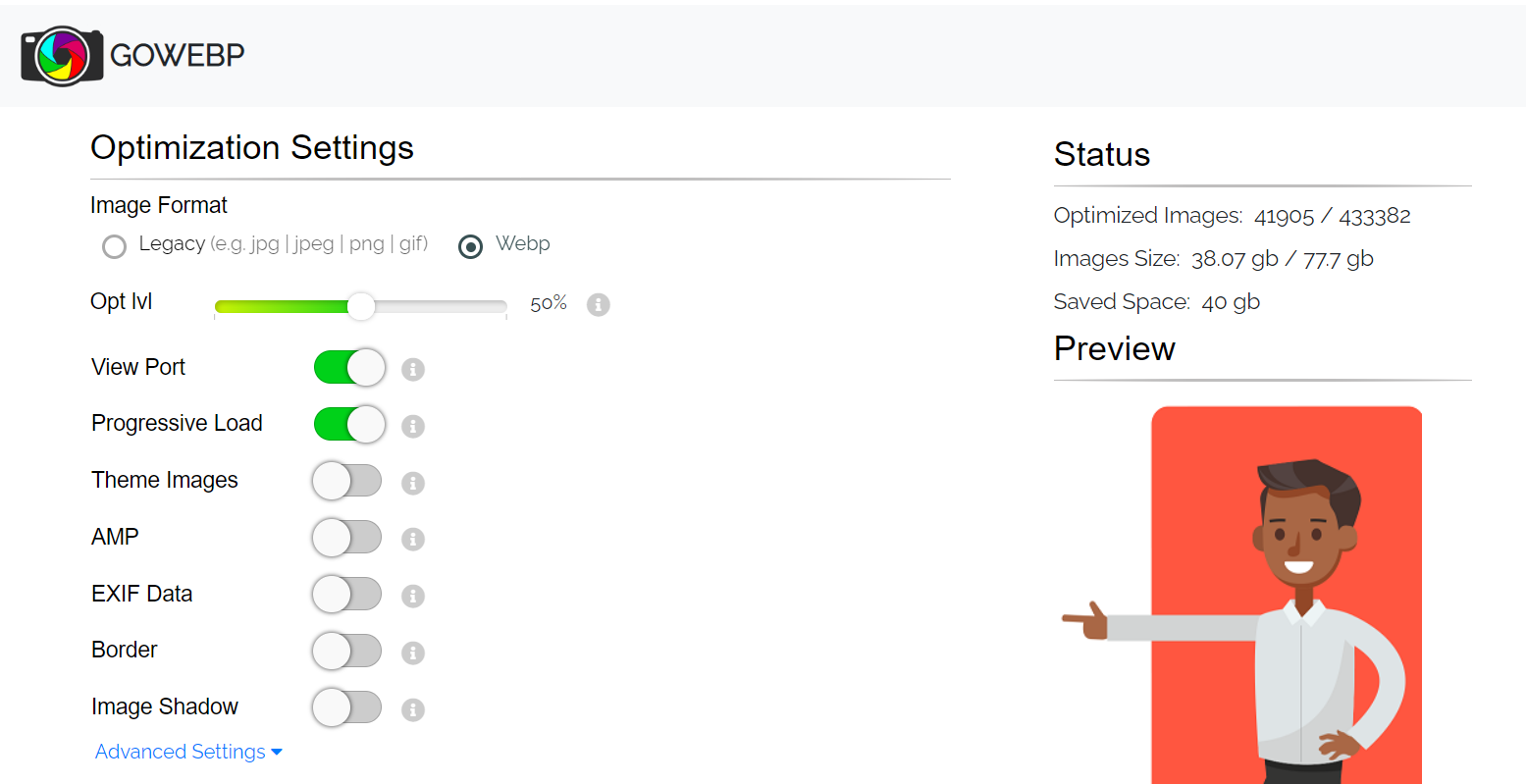Enable the Image Shadow toggle
The width and height of the screenshot is (1526, 784).
[347, 707]
